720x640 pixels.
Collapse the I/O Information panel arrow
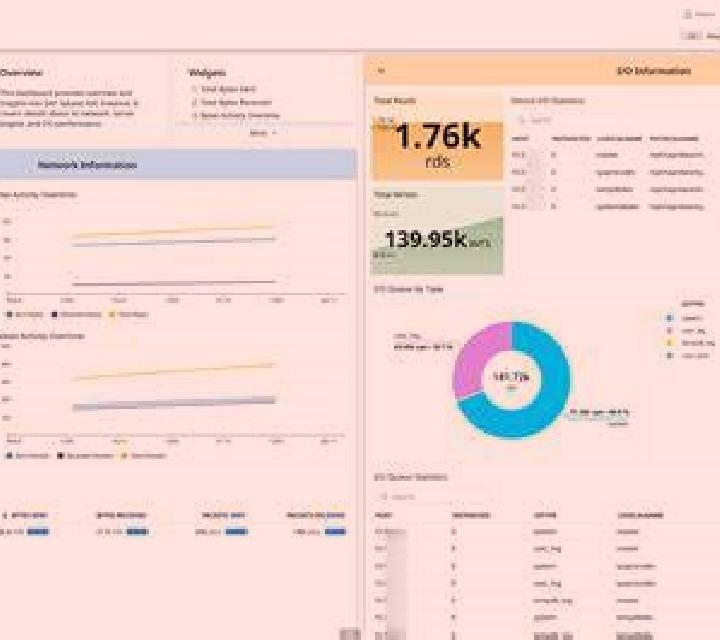click(381, 71)
